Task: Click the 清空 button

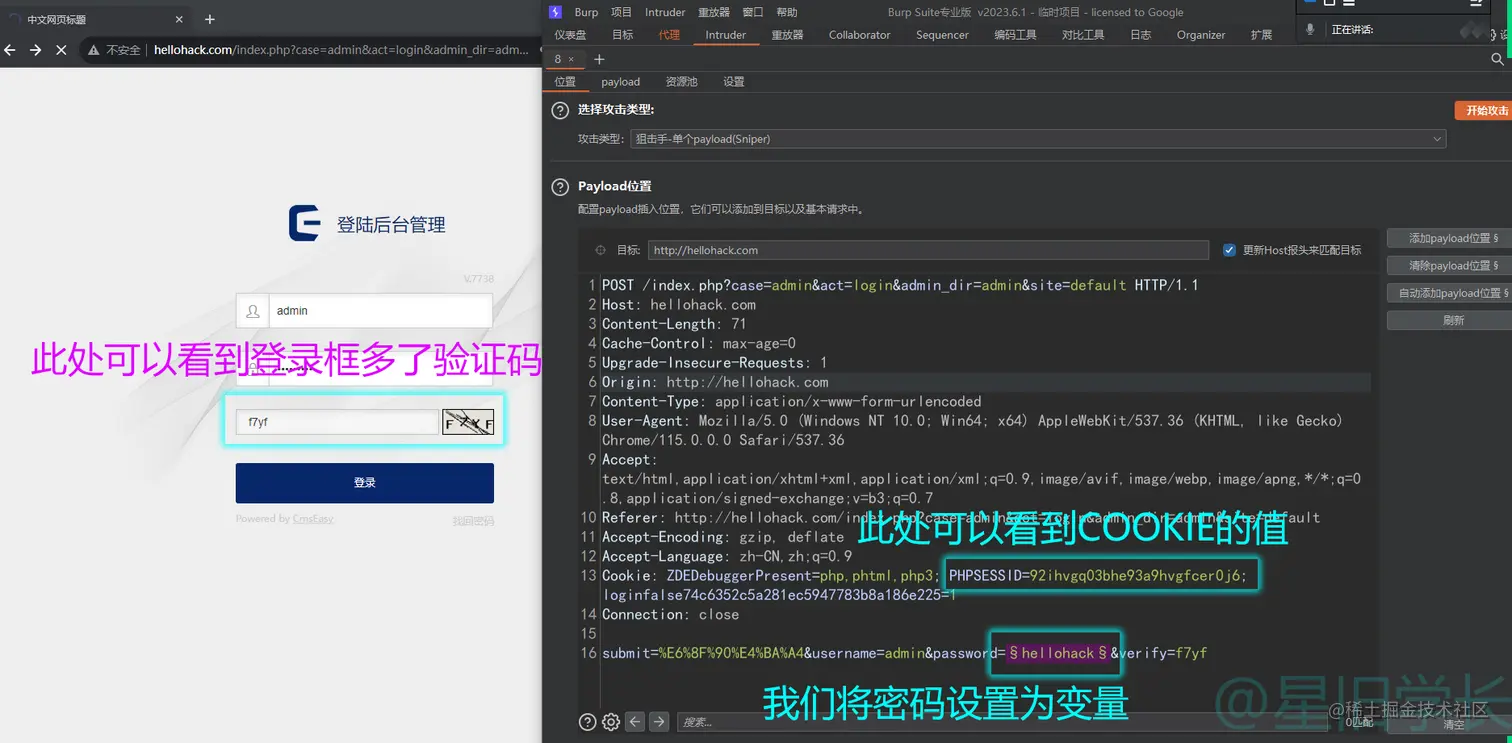Action: click(1453, 724)
